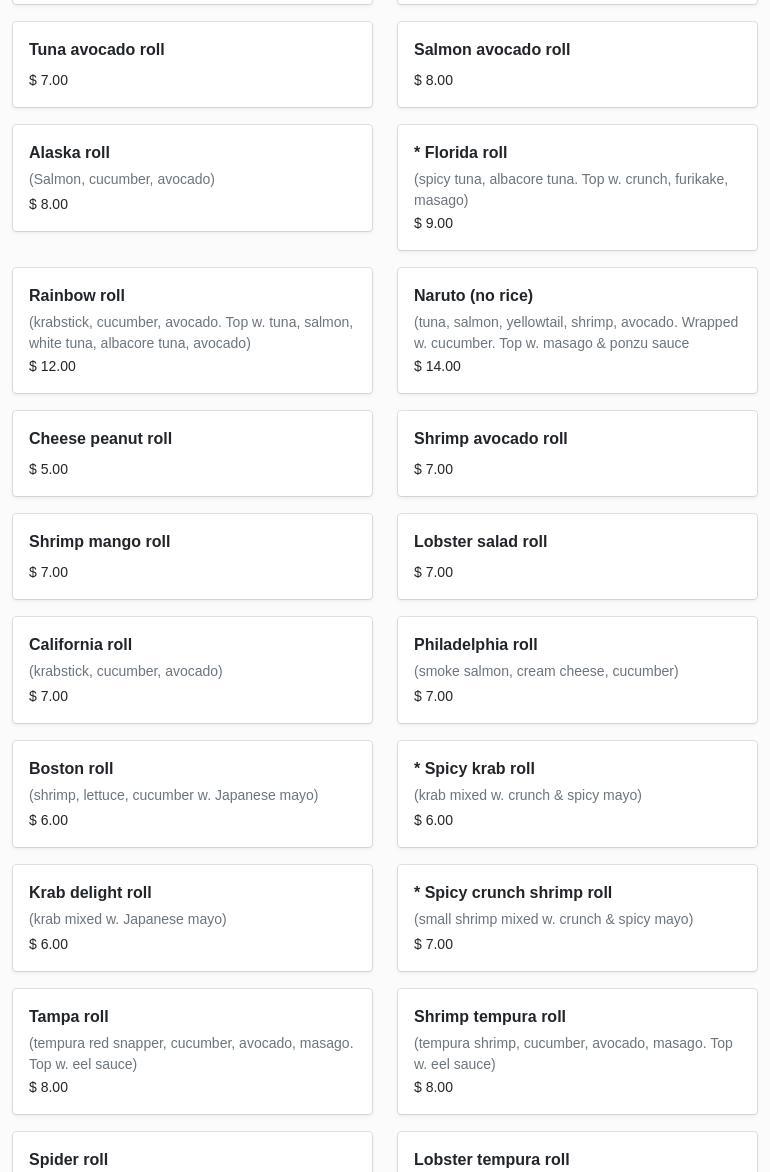The image size is (770, 1172).
Task: Pick the Spicy krab roll
Action: point(577,793)
